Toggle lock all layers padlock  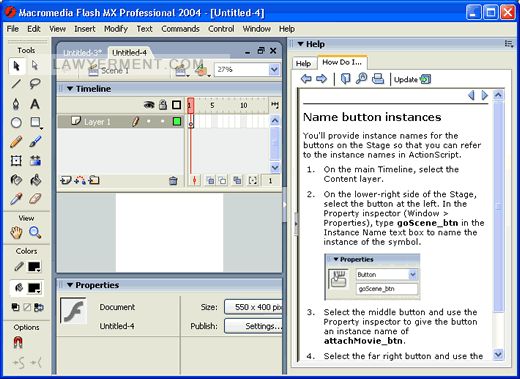(163, 105)
